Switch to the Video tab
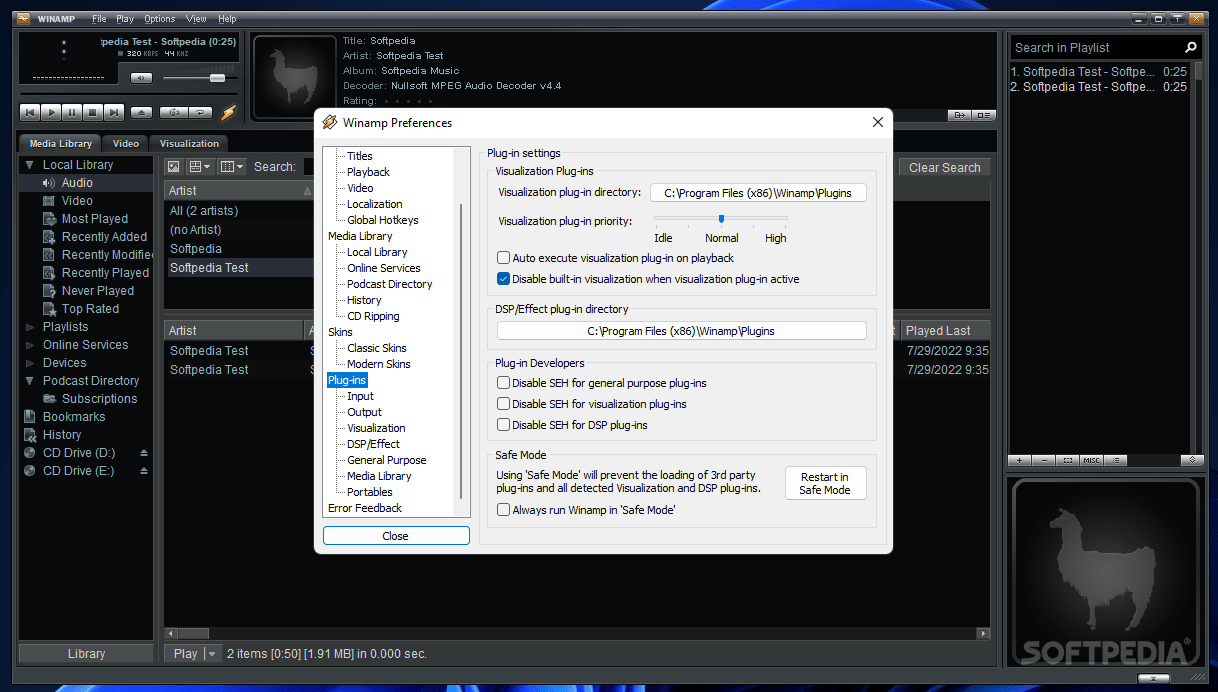The height and width of the screenshot is (692, 1218). pyautogui.click(x=126, y=144)
